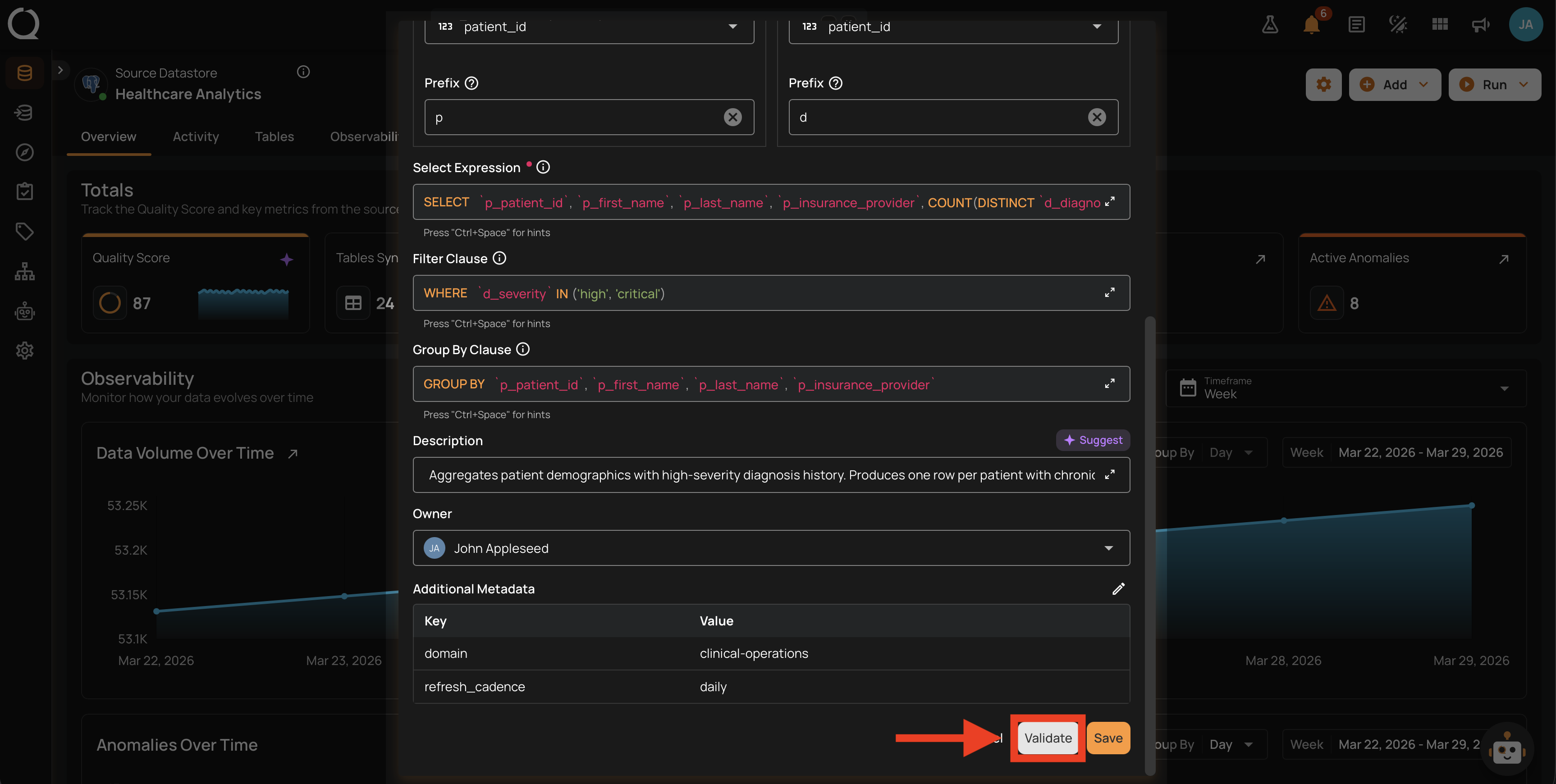The image size is (1556, 784).
Task: Clear the right Prefix field value d
Action: 1097,117
